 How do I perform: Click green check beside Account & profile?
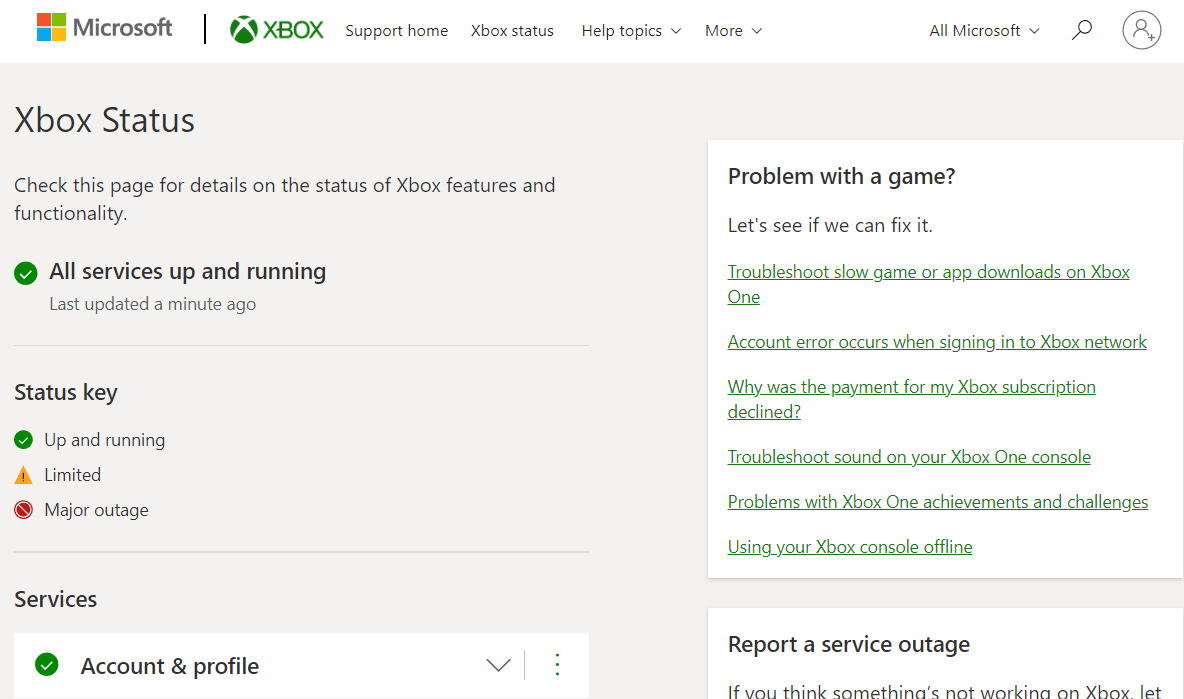(x=47, y=664)
